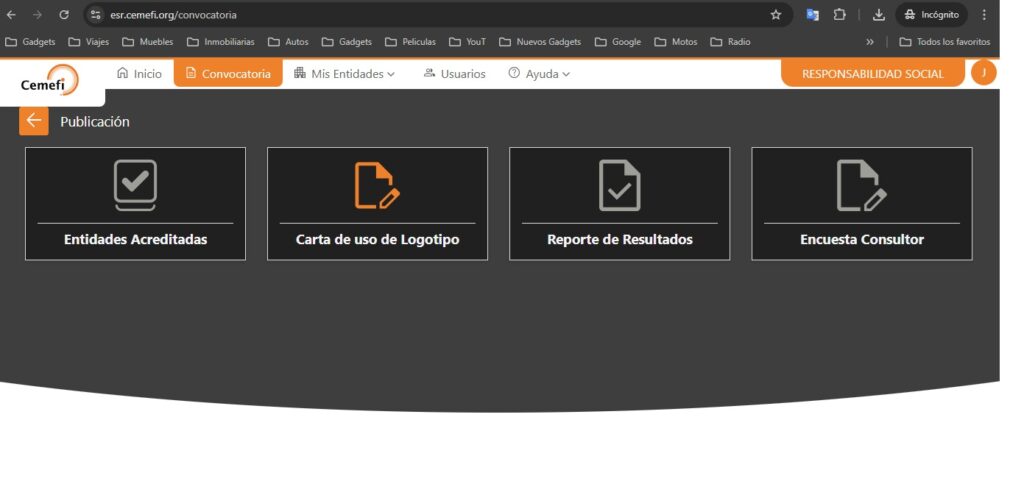This screenshot has width=1024, height=495.
Task: Open the Carta de uso de Logotipo card
Action: click(377, 204)
